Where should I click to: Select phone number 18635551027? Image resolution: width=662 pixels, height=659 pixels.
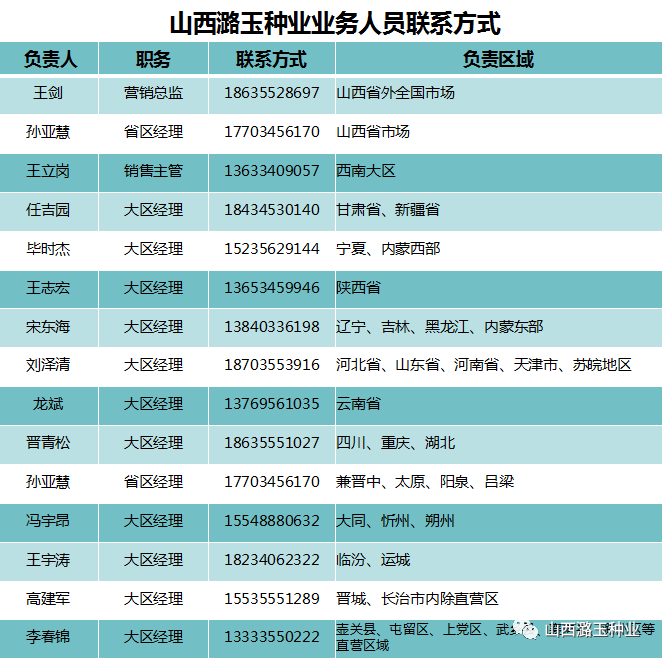coord(271,442)
